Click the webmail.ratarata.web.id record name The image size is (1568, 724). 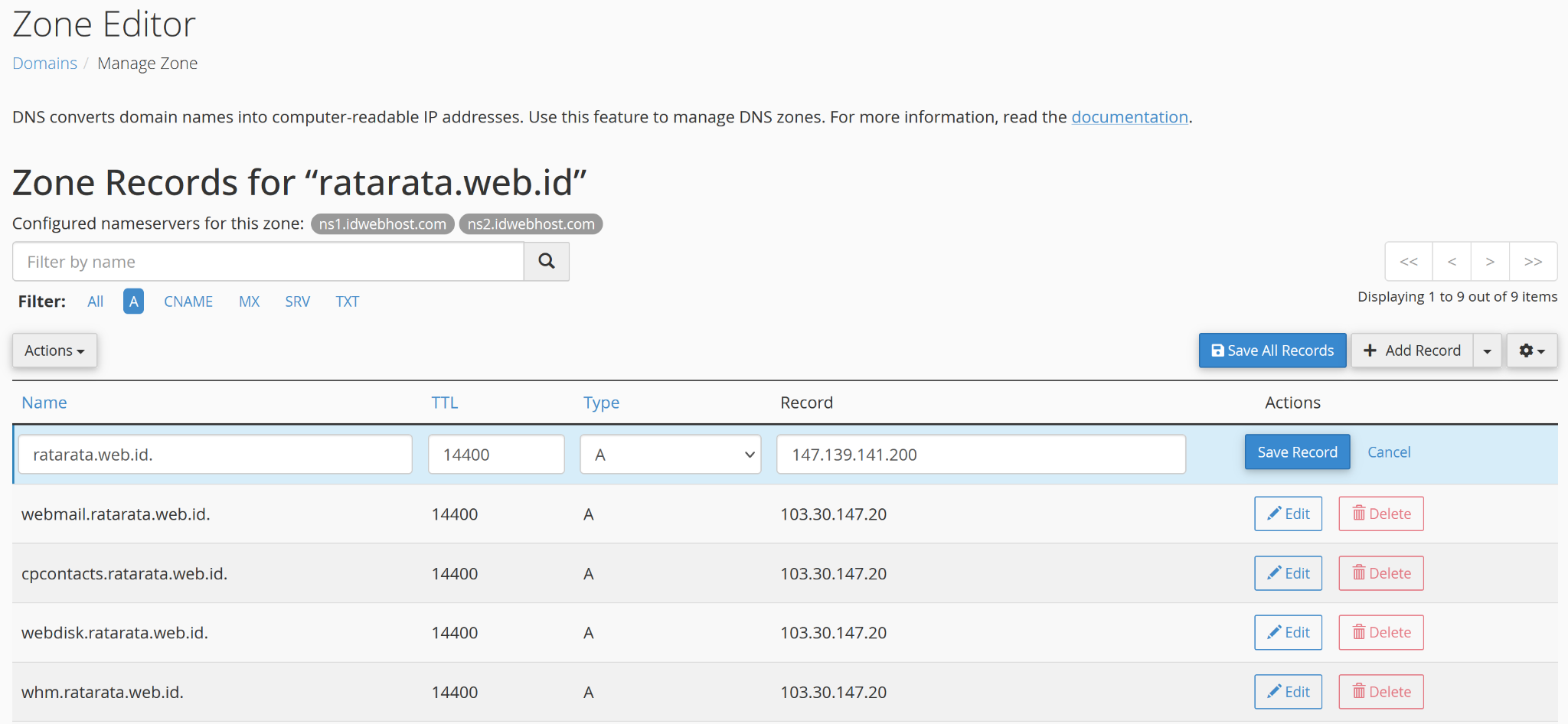pyautogui.click(x=116, y=514)
